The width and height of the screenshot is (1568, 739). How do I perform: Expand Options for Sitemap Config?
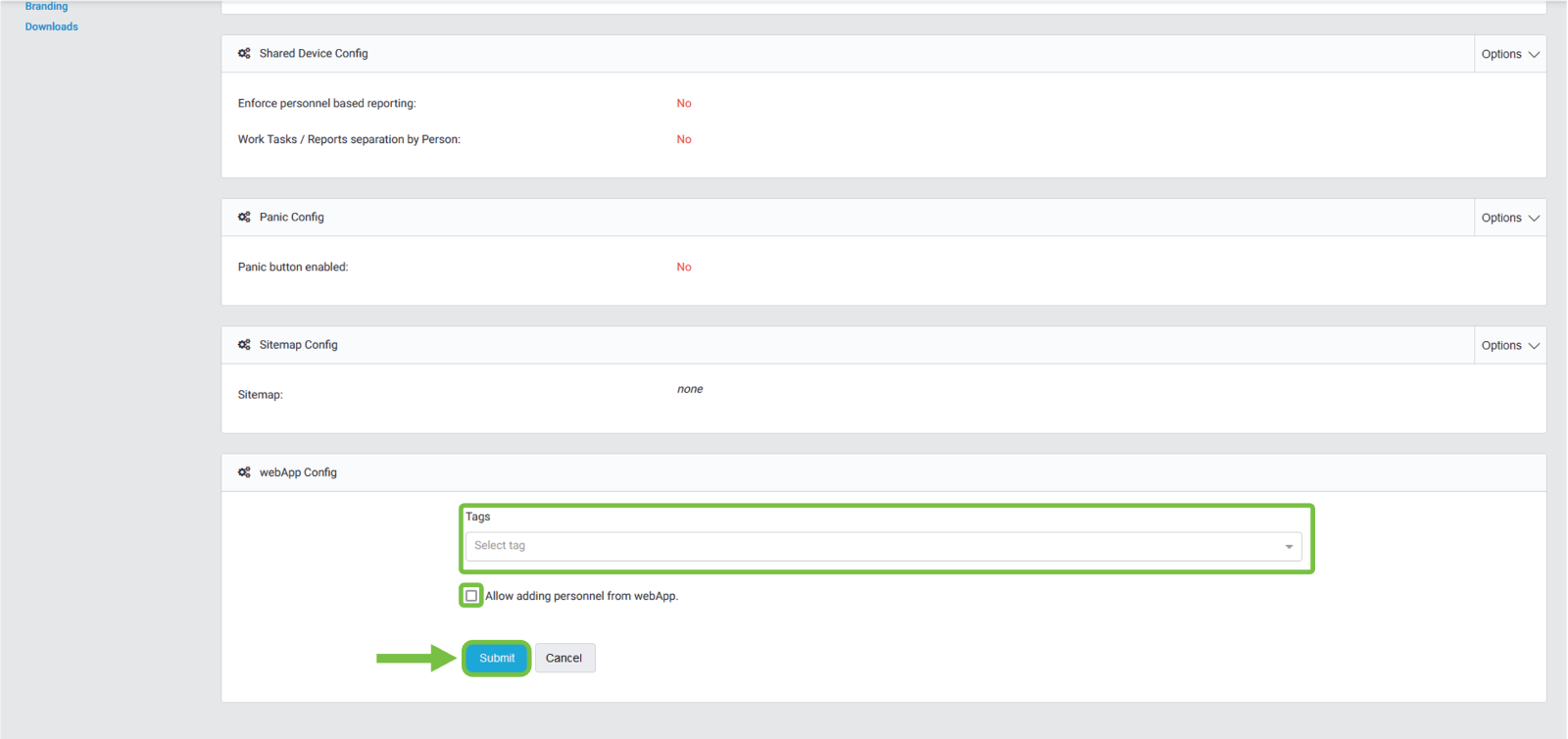[x=1509, y=345]
